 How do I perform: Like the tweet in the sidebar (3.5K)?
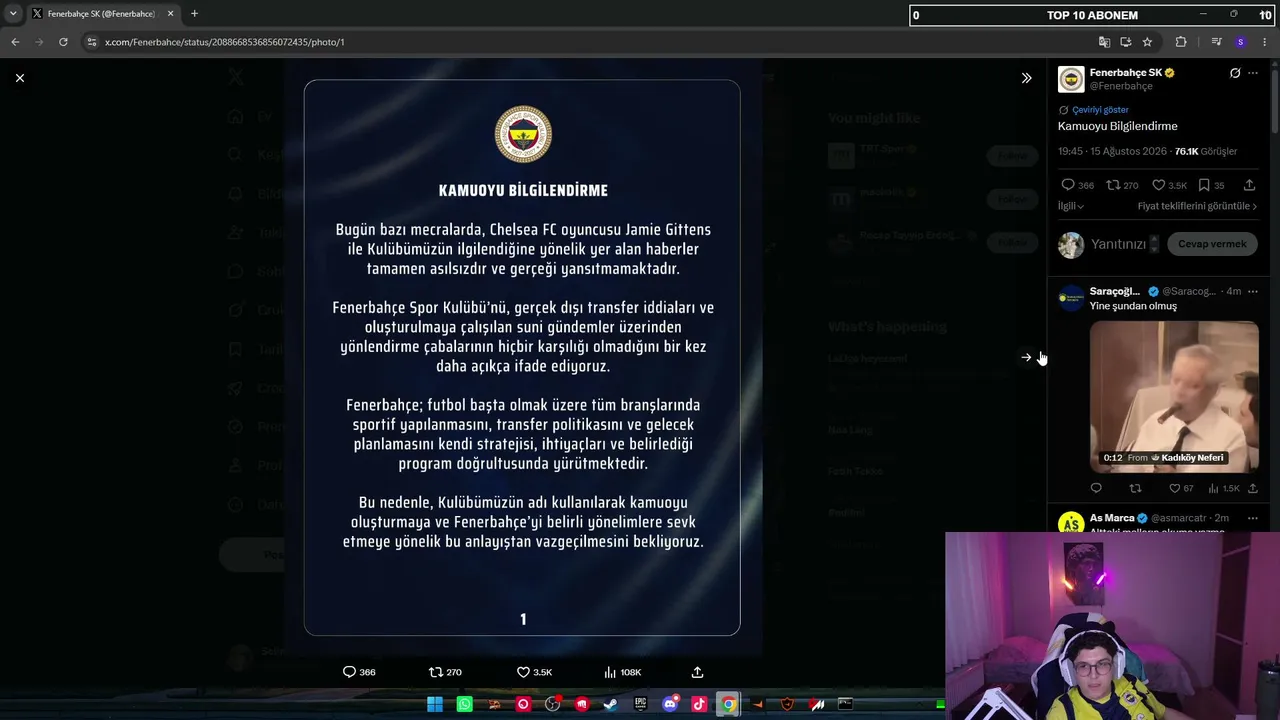tap(1158, 185)
